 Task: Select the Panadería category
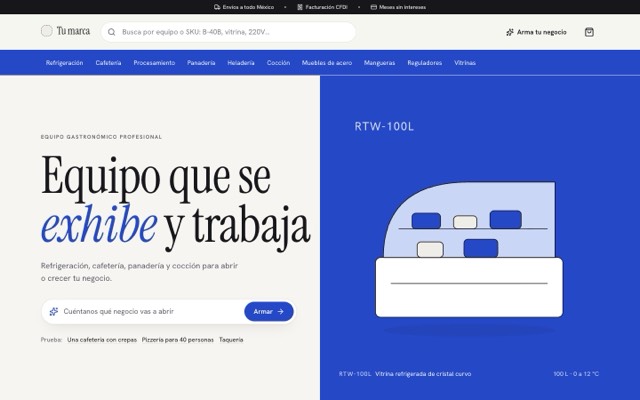pyautogui.click(x=201, y=63)
